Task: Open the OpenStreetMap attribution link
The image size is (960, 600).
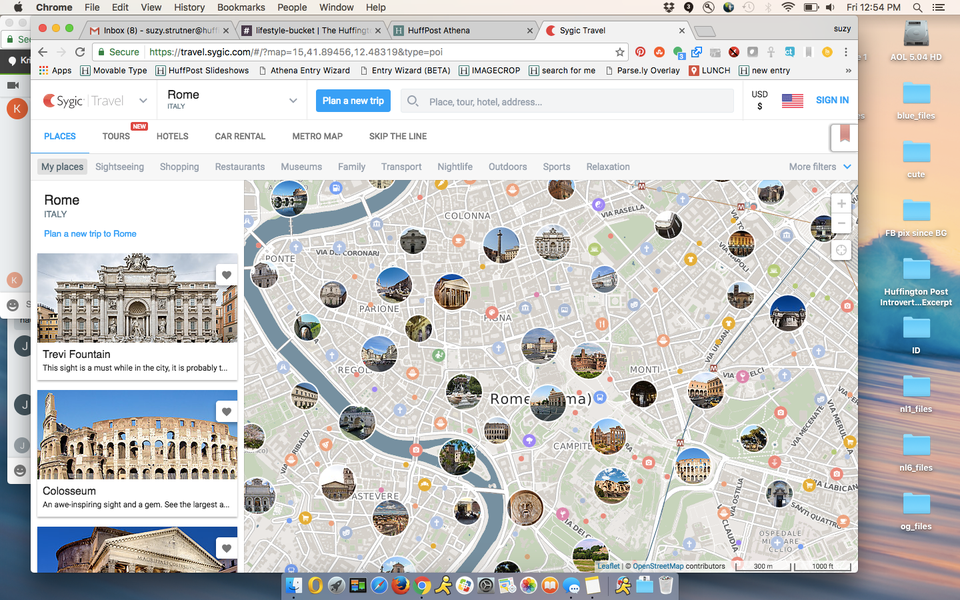Action: tap(658, 566)
